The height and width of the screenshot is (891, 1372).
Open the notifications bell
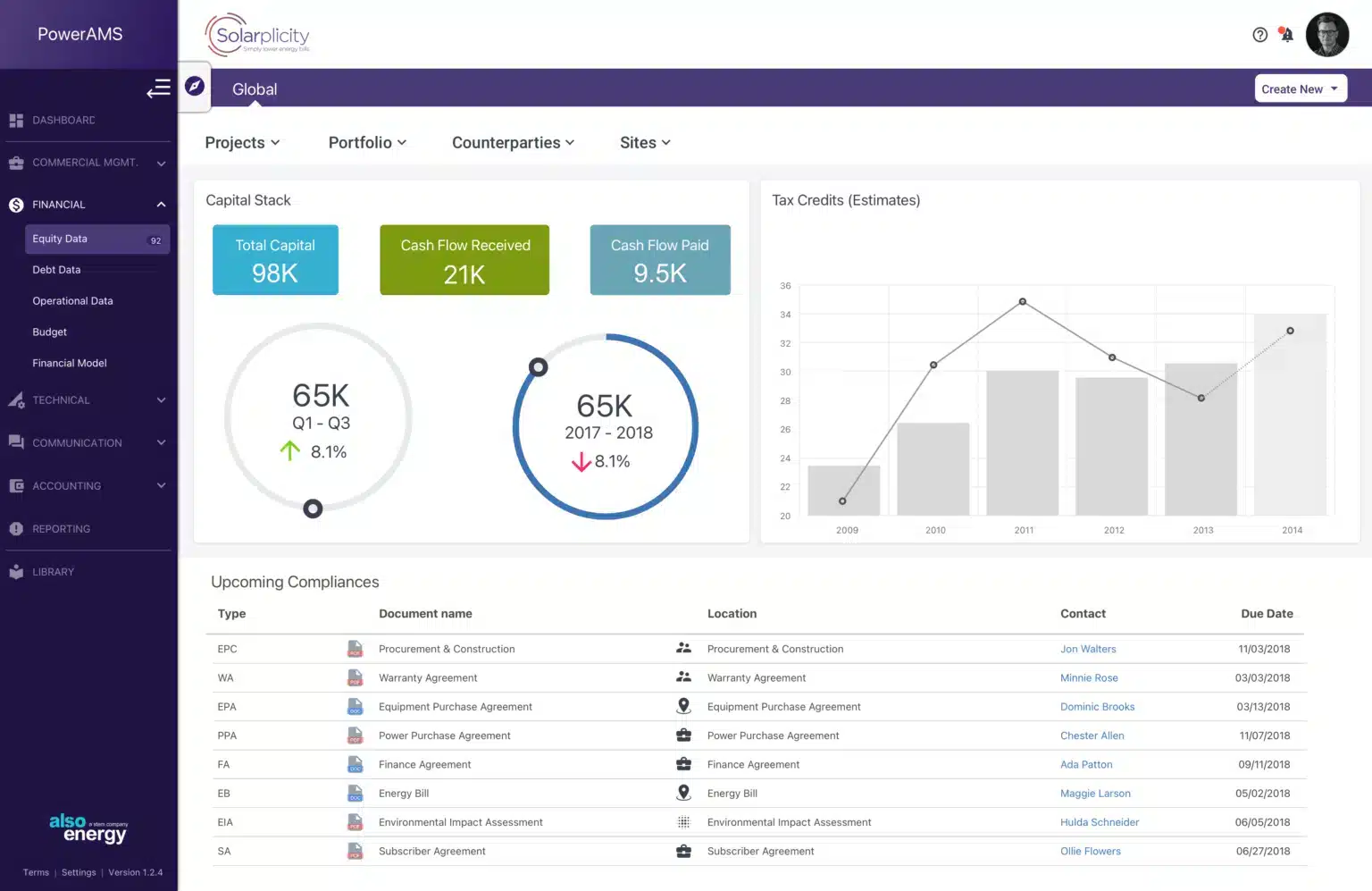1286,34
